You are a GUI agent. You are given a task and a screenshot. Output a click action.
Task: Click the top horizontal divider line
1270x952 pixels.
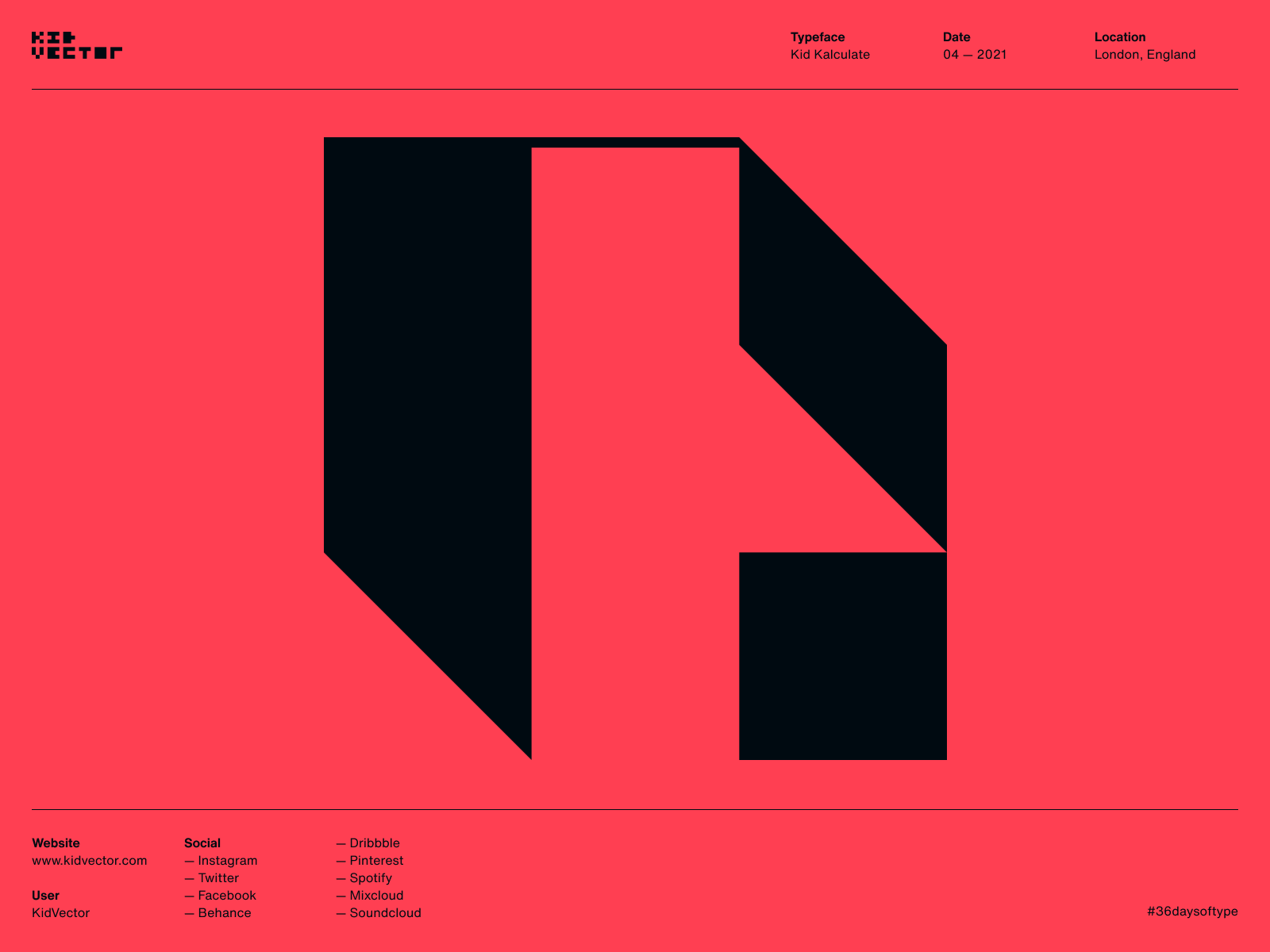(x=635, y=90)
